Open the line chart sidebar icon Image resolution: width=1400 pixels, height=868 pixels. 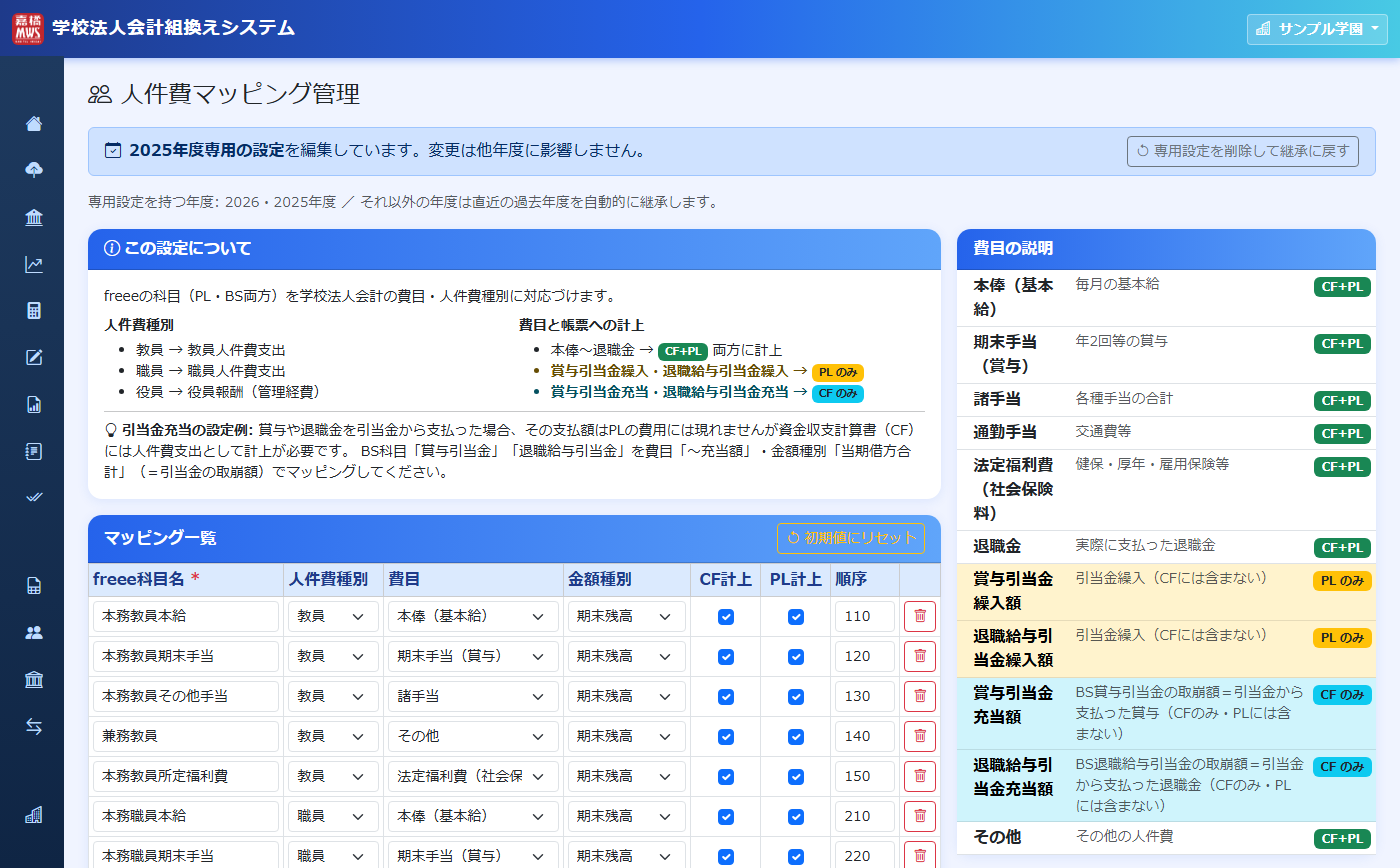(x=34, y=265)
